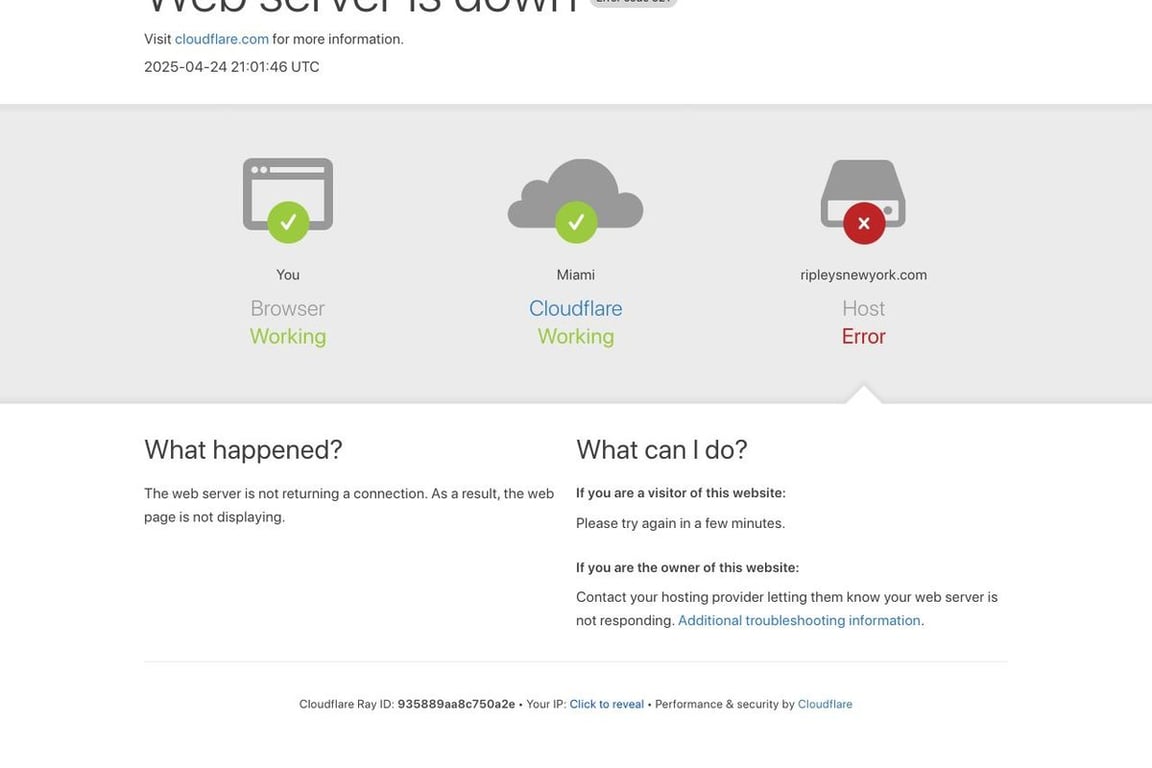This screenshot has width=1152, height=768.
Task: Click to reveal your IP address
Action: coord(606,704)
